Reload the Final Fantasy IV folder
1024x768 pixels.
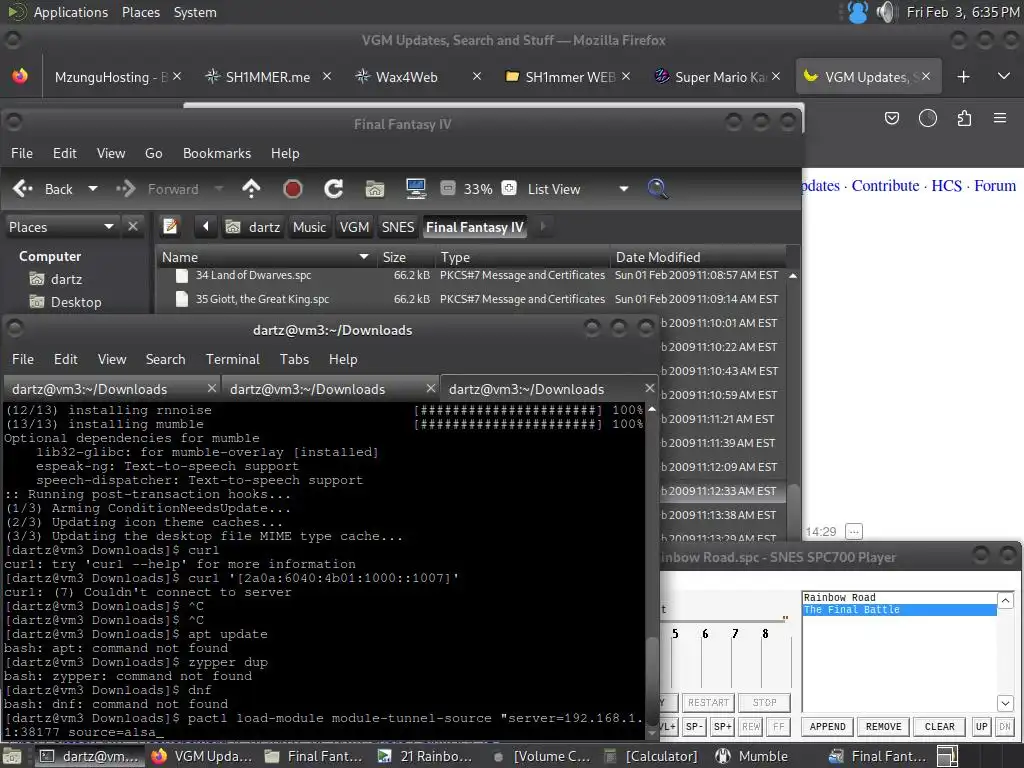click(x=334, y=189)
